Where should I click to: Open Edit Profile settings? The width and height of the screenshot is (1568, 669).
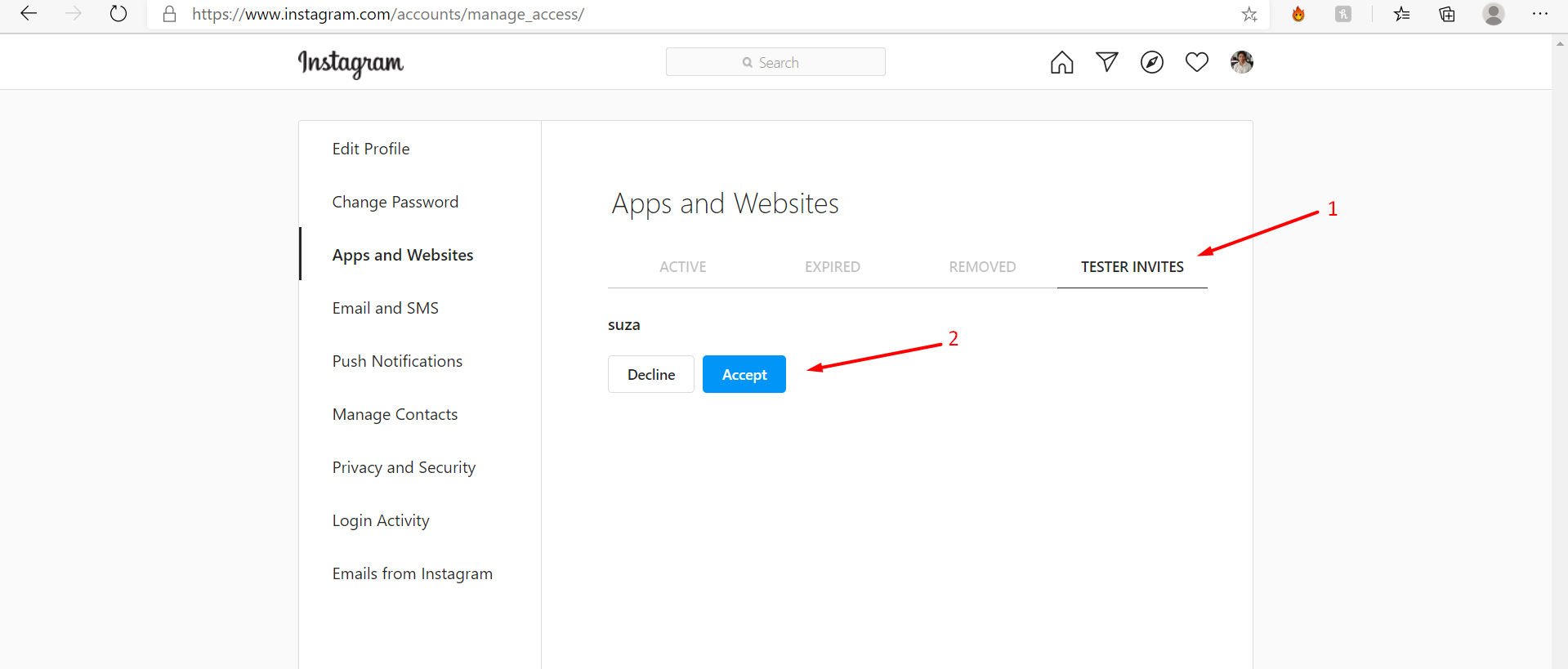coord(371,149)
